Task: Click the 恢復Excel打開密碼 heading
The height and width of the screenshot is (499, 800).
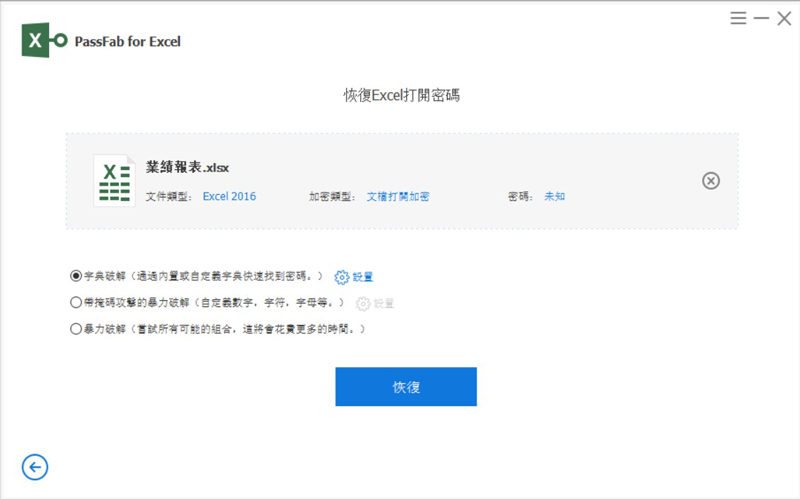Action: click(402, 95)
